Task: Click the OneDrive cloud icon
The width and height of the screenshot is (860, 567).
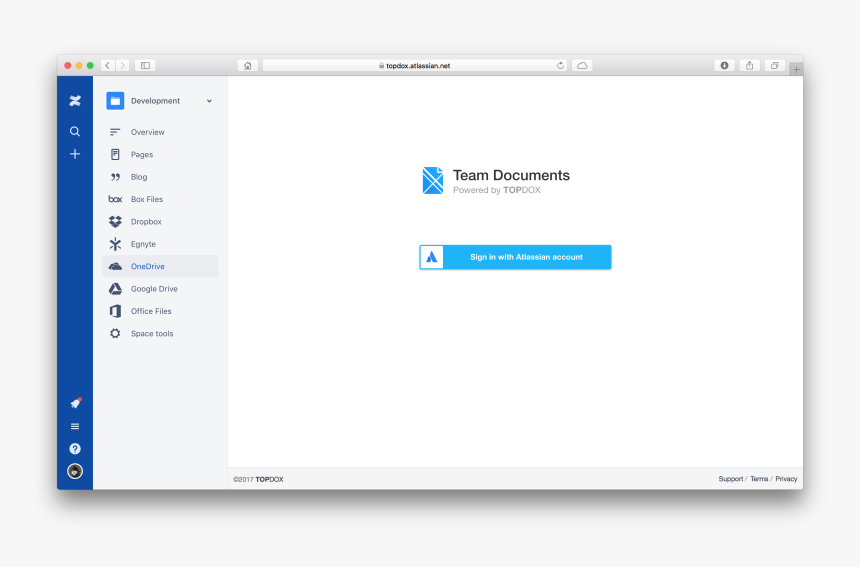Action: [x=115, y=267]
